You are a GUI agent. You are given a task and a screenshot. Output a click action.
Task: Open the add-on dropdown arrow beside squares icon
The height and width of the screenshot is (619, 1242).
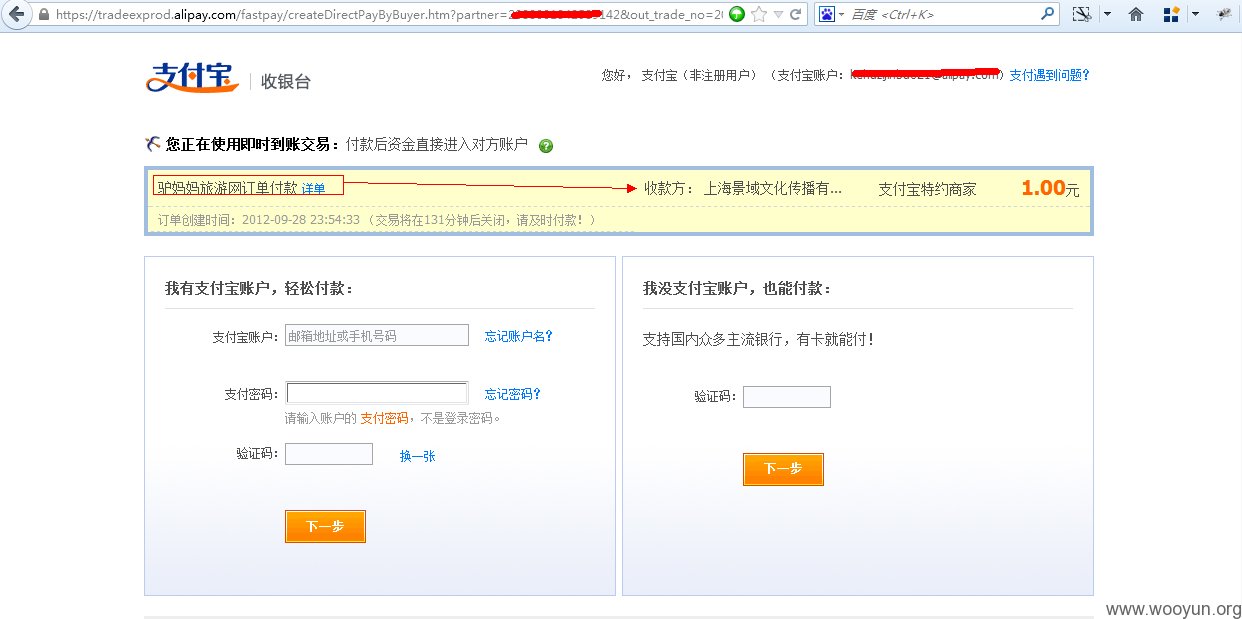click(1193, 15)
